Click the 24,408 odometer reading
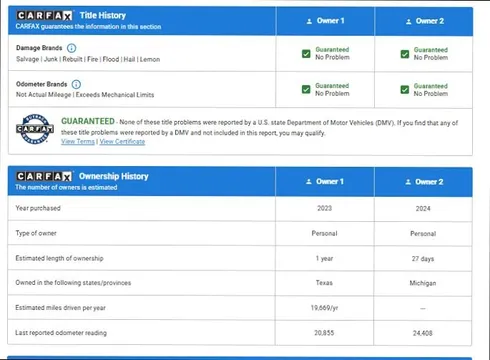The width and height of the screenshot is (490, 360). tap(423, 333)
